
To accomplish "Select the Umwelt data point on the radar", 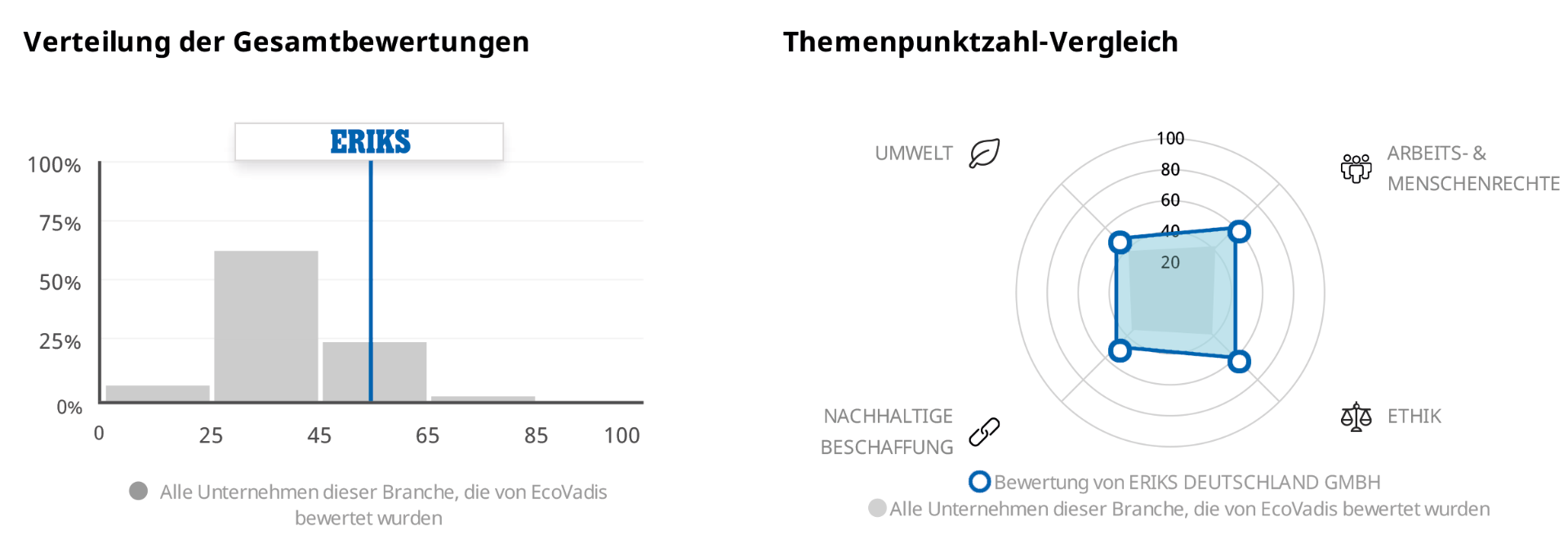I will tap(1120, 242).
